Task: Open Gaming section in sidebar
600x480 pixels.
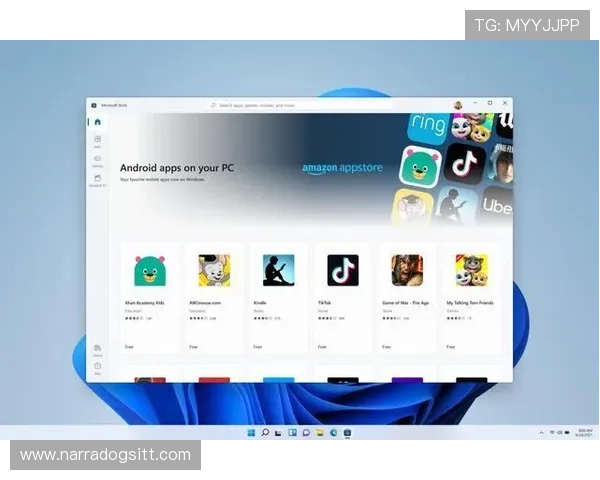Action: tap(97, 160)
